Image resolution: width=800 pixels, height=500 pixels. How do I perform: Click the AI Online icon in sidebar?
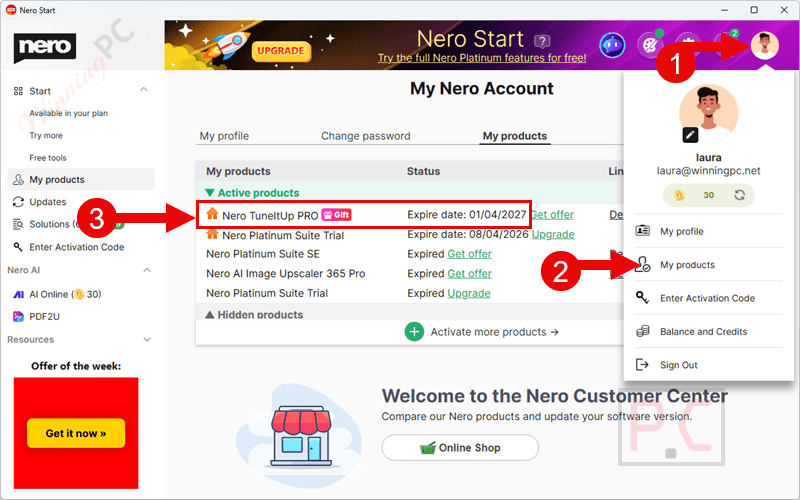18,294
